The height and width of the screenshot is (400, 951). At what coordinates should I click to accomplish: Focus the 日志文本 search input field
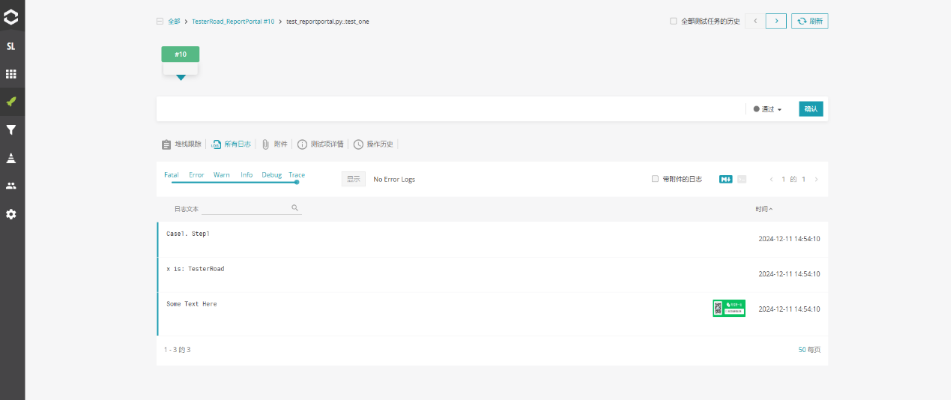[251, 208]
